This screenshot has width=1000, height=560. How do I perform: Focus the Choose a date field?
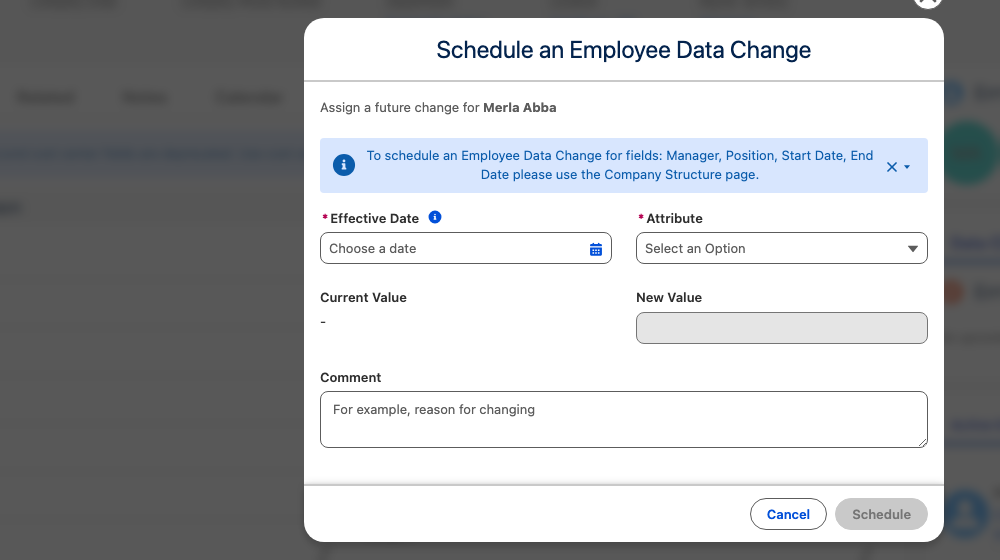point(466,248)
